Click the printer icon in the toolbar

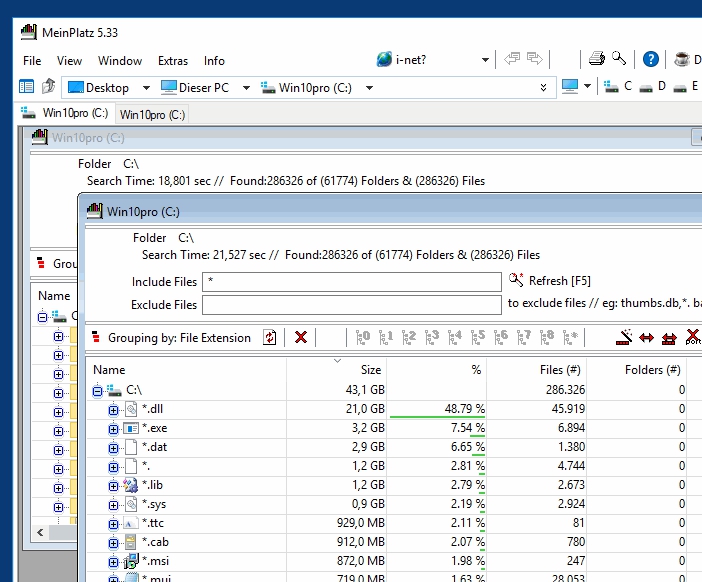tap(596, 59)
